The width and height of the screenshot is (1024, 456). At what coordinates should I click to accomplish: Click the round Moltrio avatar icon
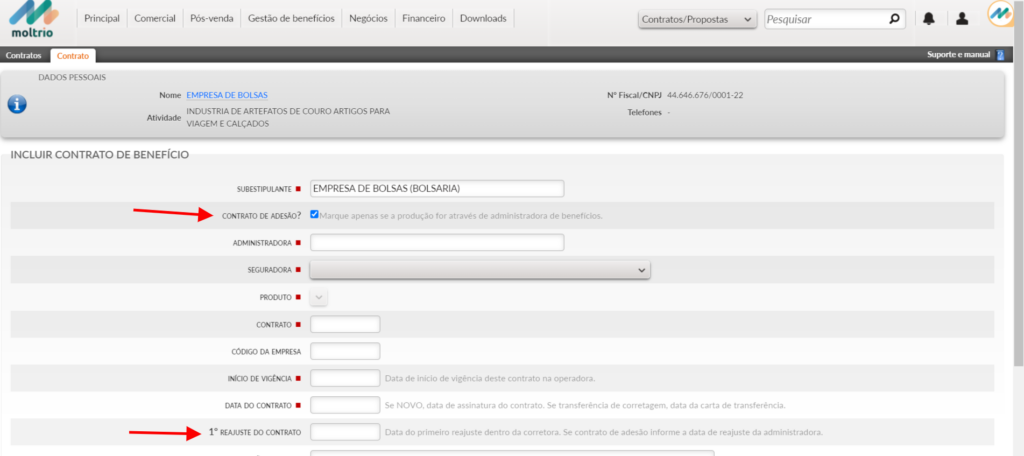pyautogui.click(x=1001, y=17)
